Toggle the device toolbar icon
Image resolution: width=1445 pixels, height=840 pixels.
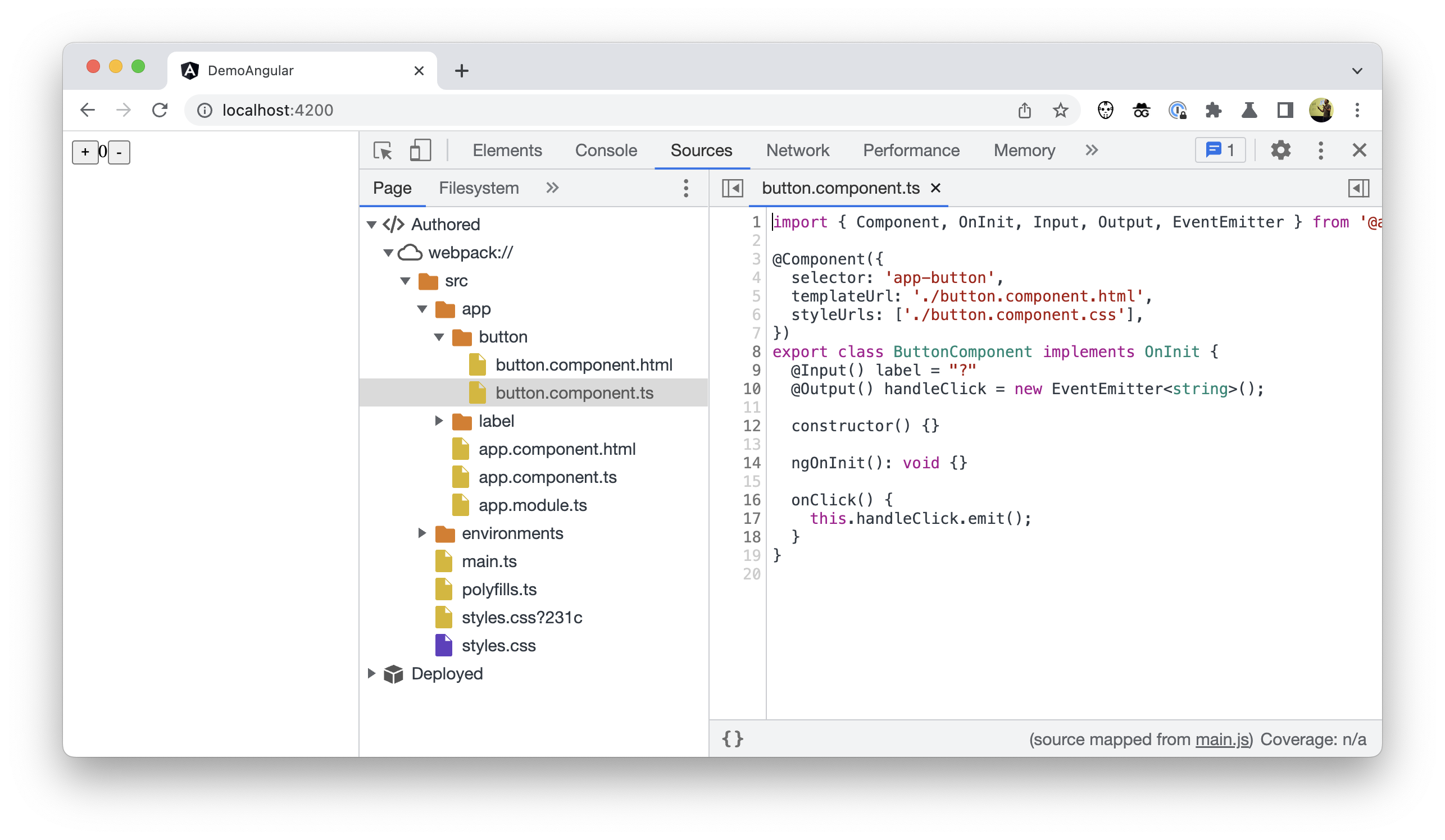point(420,150)
